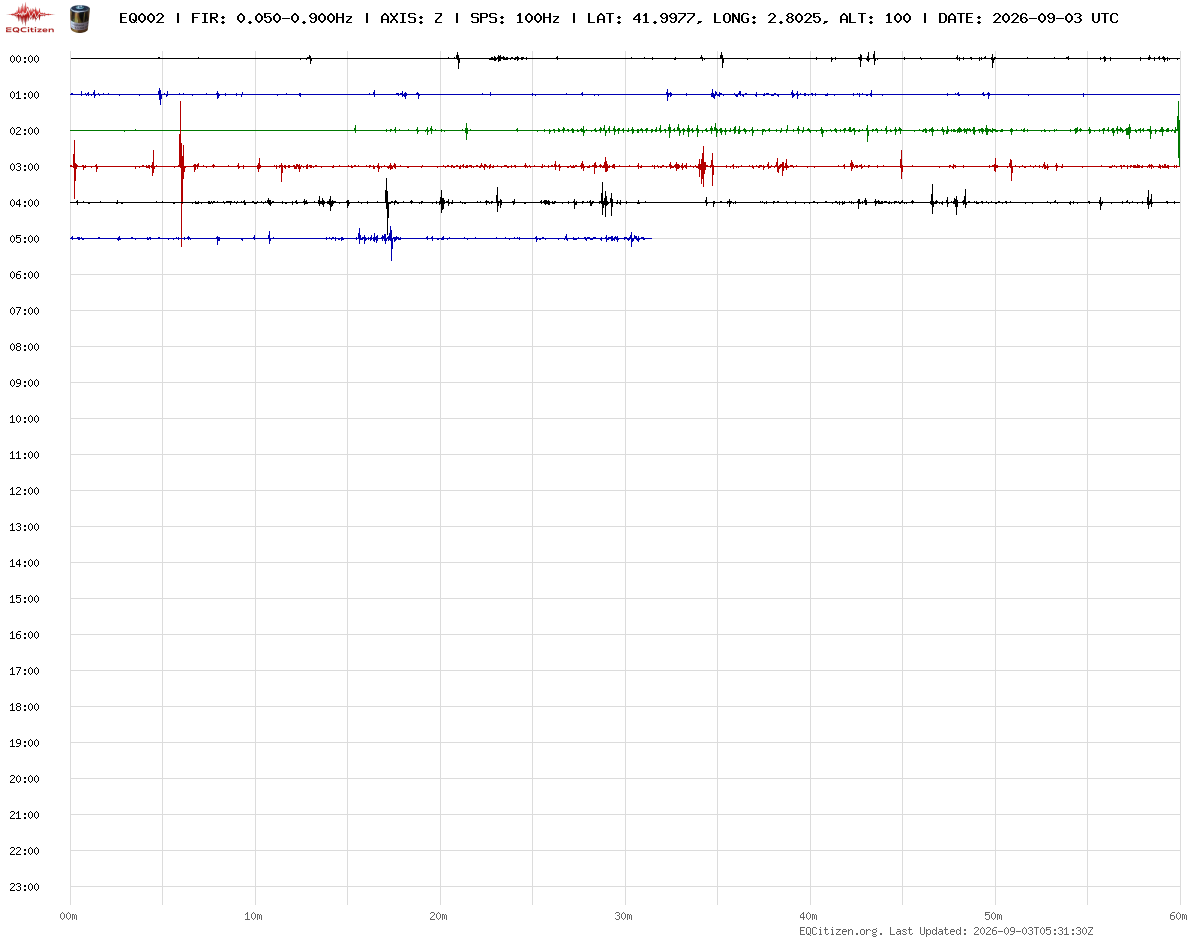Click the black spike on 04:00 trace near 17m
The height and width of the screenshot is (940, 1200).
click(387, 204)
